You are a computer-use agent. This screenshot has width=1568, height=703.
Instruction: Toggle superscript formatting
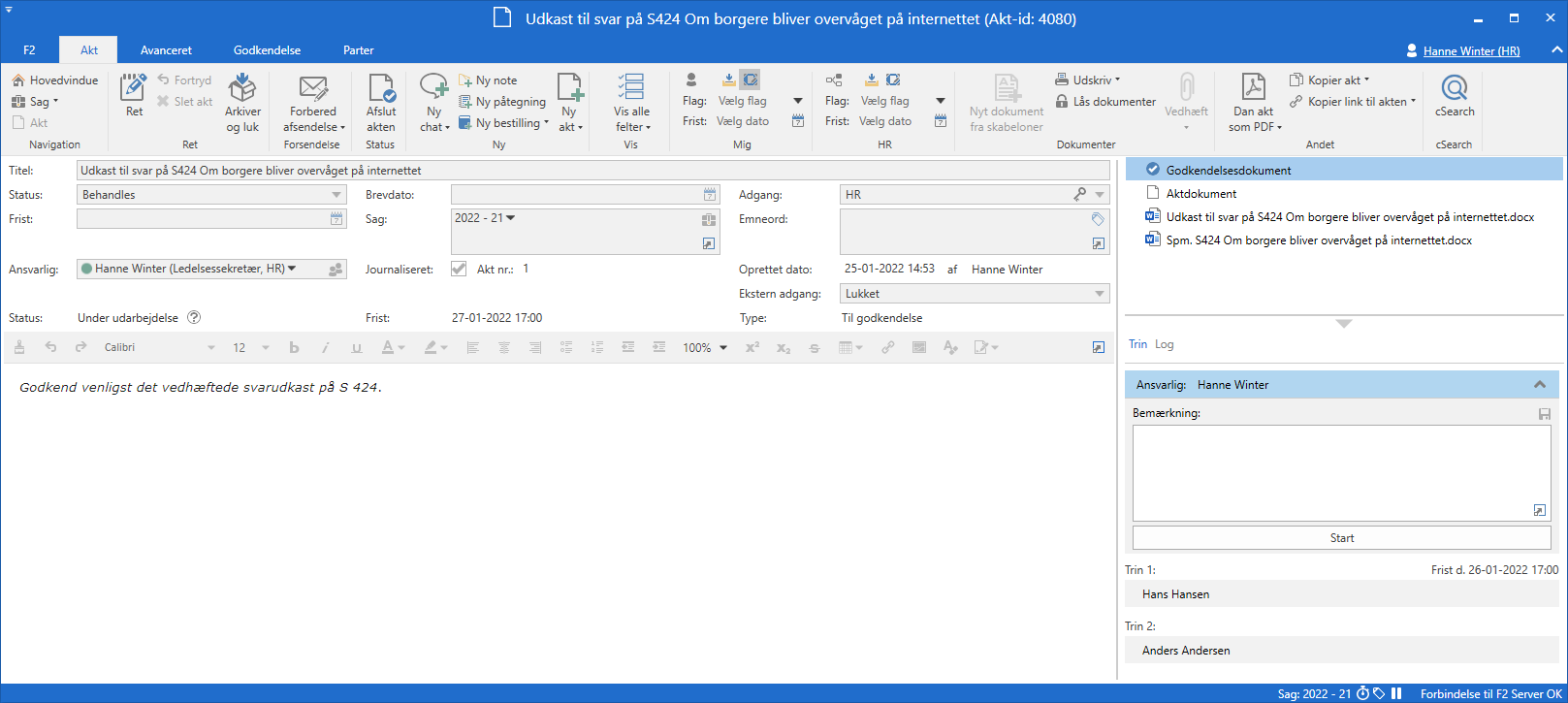click(x=752, y=347)
